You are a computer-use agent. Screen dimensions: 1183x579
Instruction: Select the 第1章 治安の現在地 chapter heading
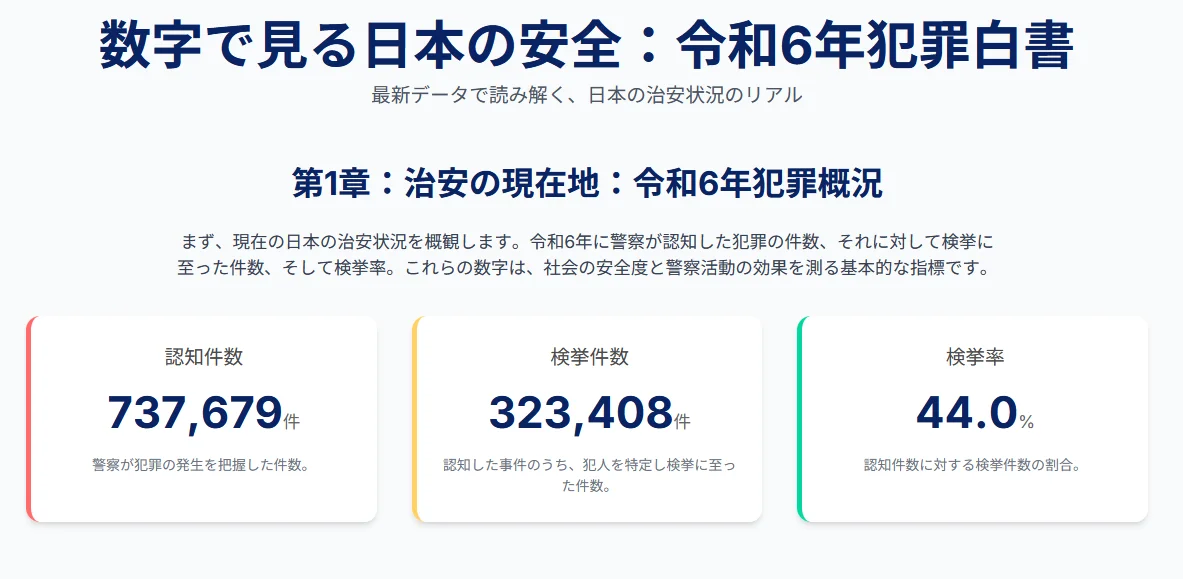[587, 184]
